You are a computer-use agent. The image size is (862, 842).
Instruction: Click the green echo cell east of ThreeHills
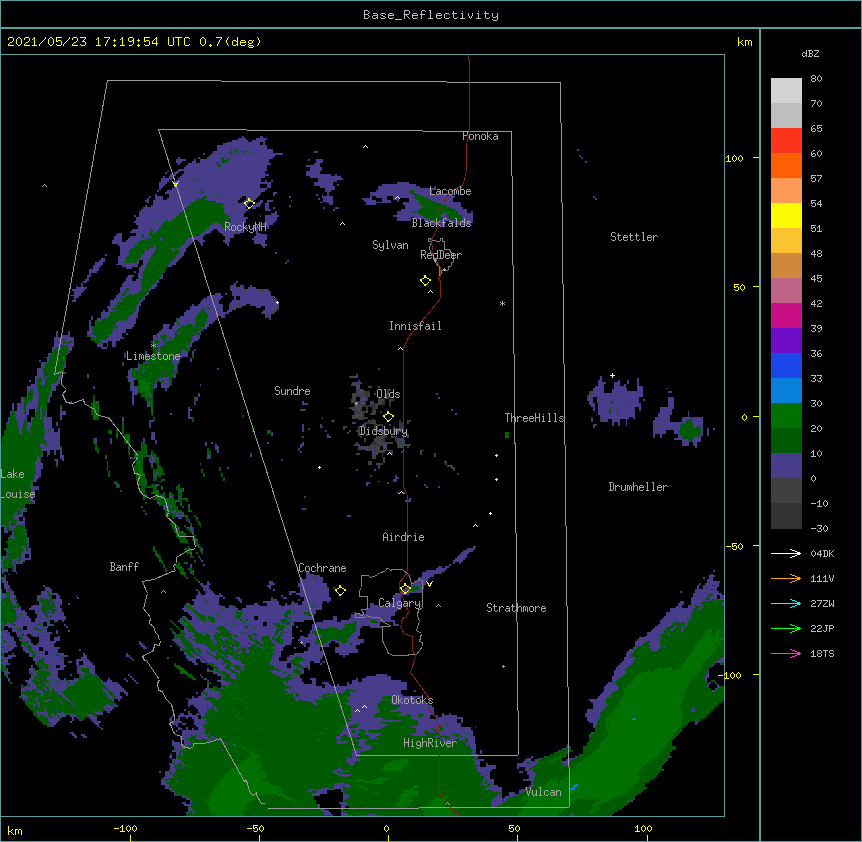click(x=690, y=429)
